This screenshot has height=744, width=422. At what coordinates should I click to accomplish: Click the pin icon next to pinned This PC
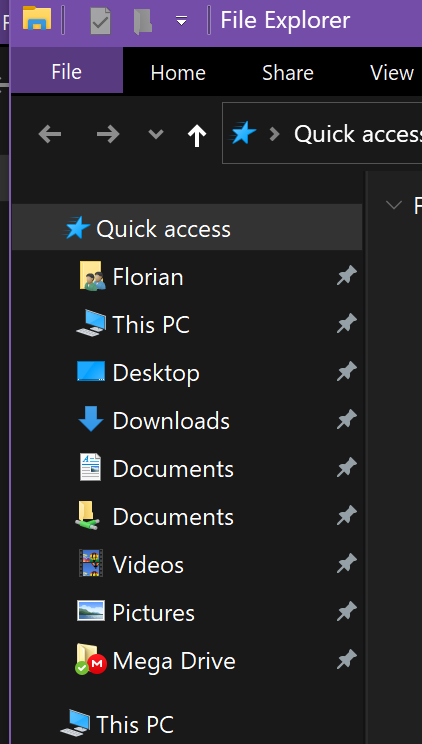click(x=347, y=324)
